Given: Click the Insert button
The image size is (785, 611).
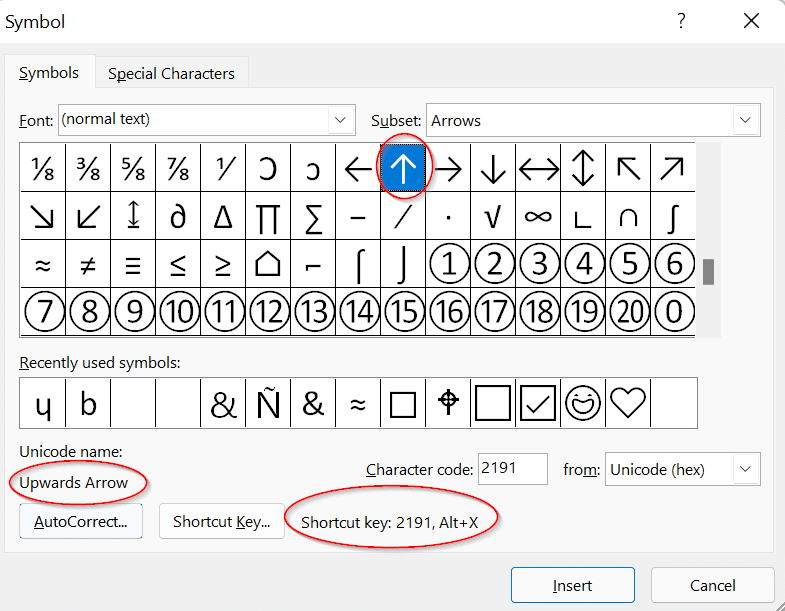Looking at the screenshot, I should [x=572, y=586].
